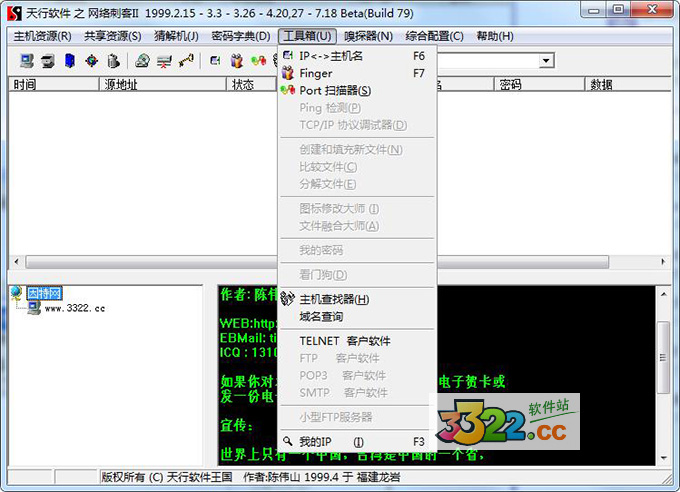The width and height of the screenshot is (680, 492).
Task: Click the 我的IP magnifier icon
Action: (287, 441)
